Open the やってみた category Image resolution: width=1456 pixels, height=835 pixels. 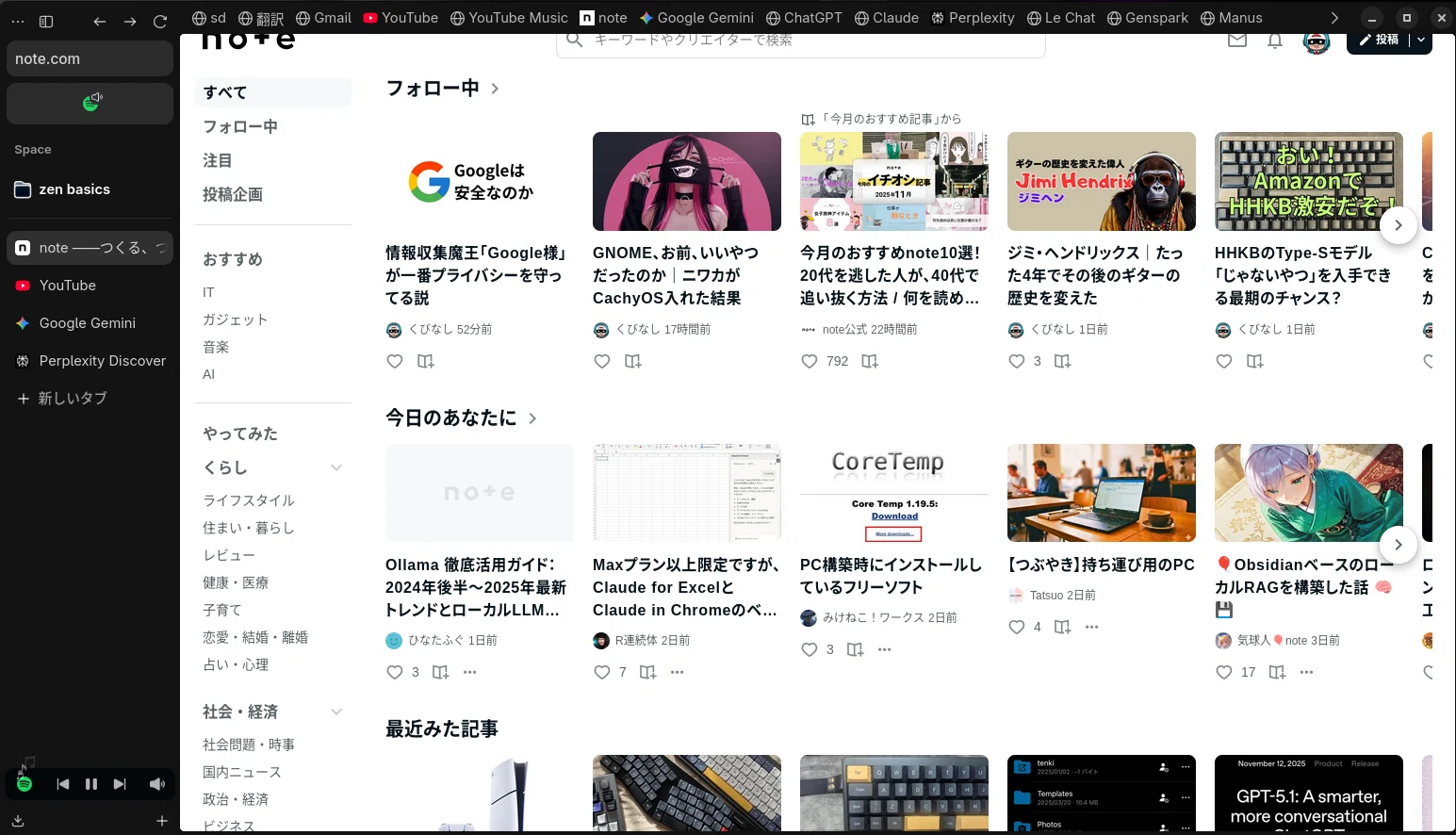point(240,434)
